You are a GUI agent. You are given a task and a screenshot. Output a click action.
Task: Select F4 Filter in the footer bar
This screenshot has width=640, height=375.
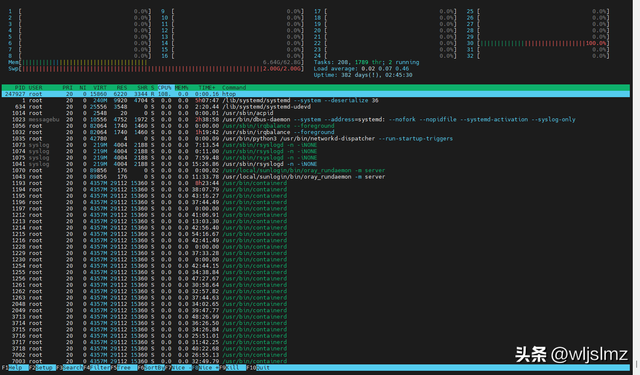(x=97, y=368)
